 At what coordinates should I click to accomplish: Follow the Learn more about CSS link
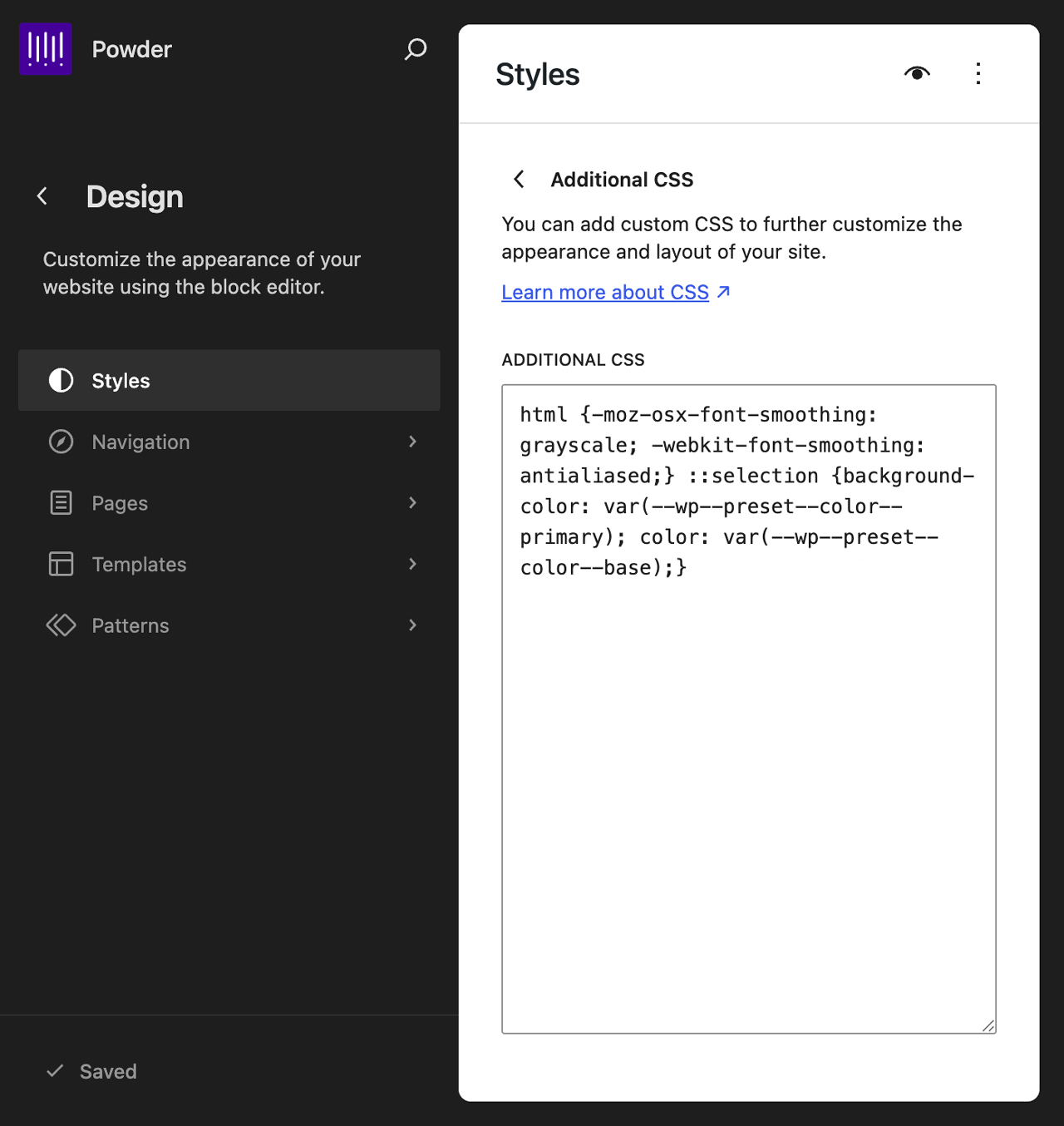coord(616,293)
